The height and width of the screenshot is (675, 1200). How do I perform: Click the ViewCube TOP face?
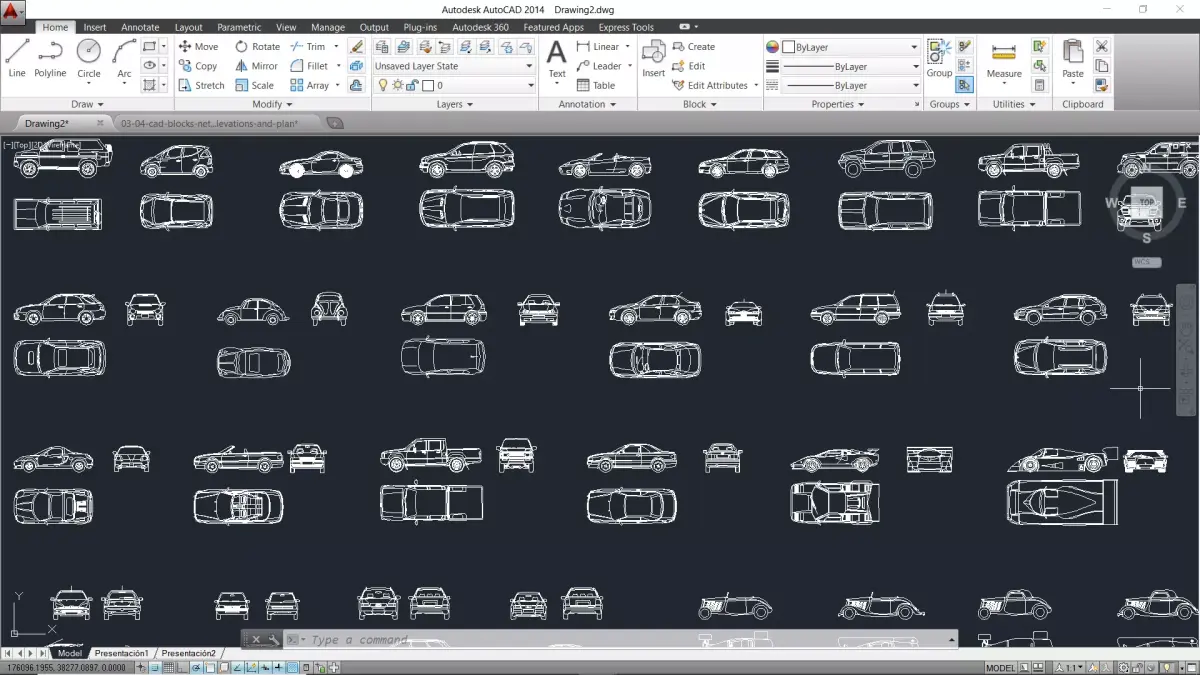coord(1146,202)
